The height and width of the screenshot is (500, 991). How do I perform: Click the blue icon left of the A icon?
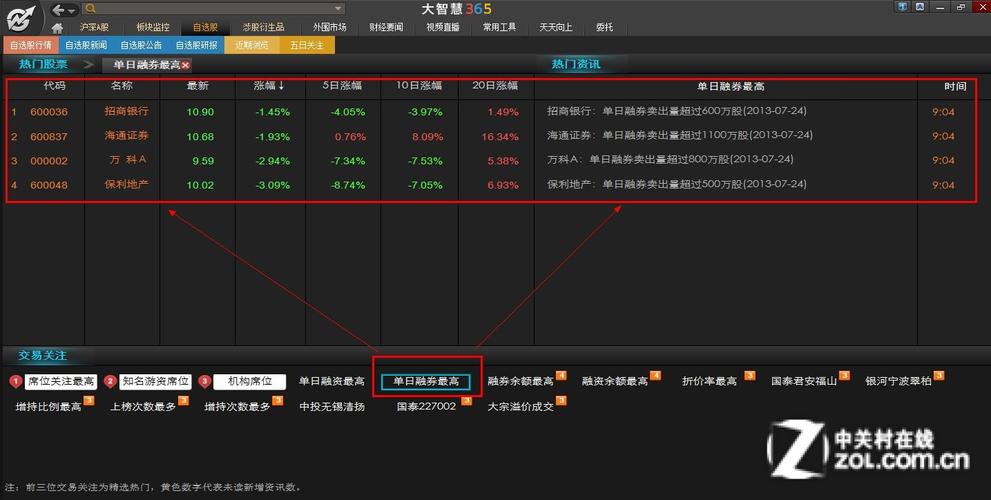(x=902, y=7)
